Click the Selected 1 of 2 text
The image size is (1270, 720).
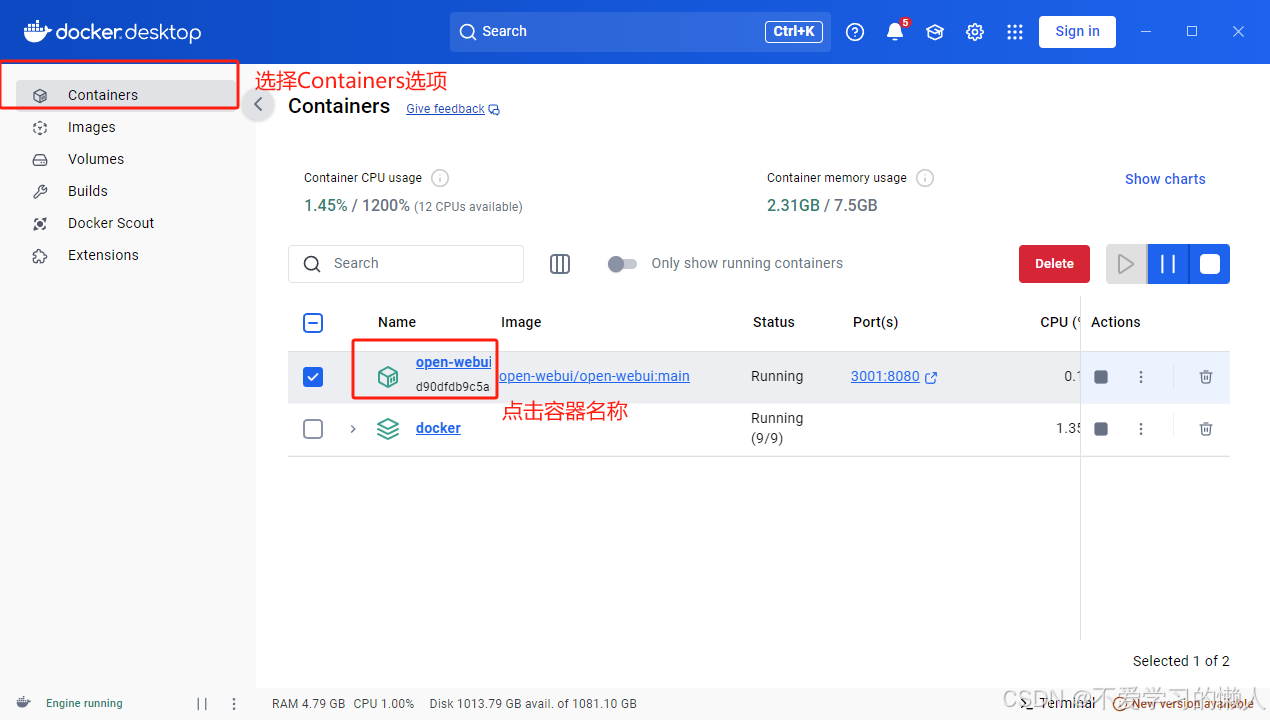click(1181, 661)
